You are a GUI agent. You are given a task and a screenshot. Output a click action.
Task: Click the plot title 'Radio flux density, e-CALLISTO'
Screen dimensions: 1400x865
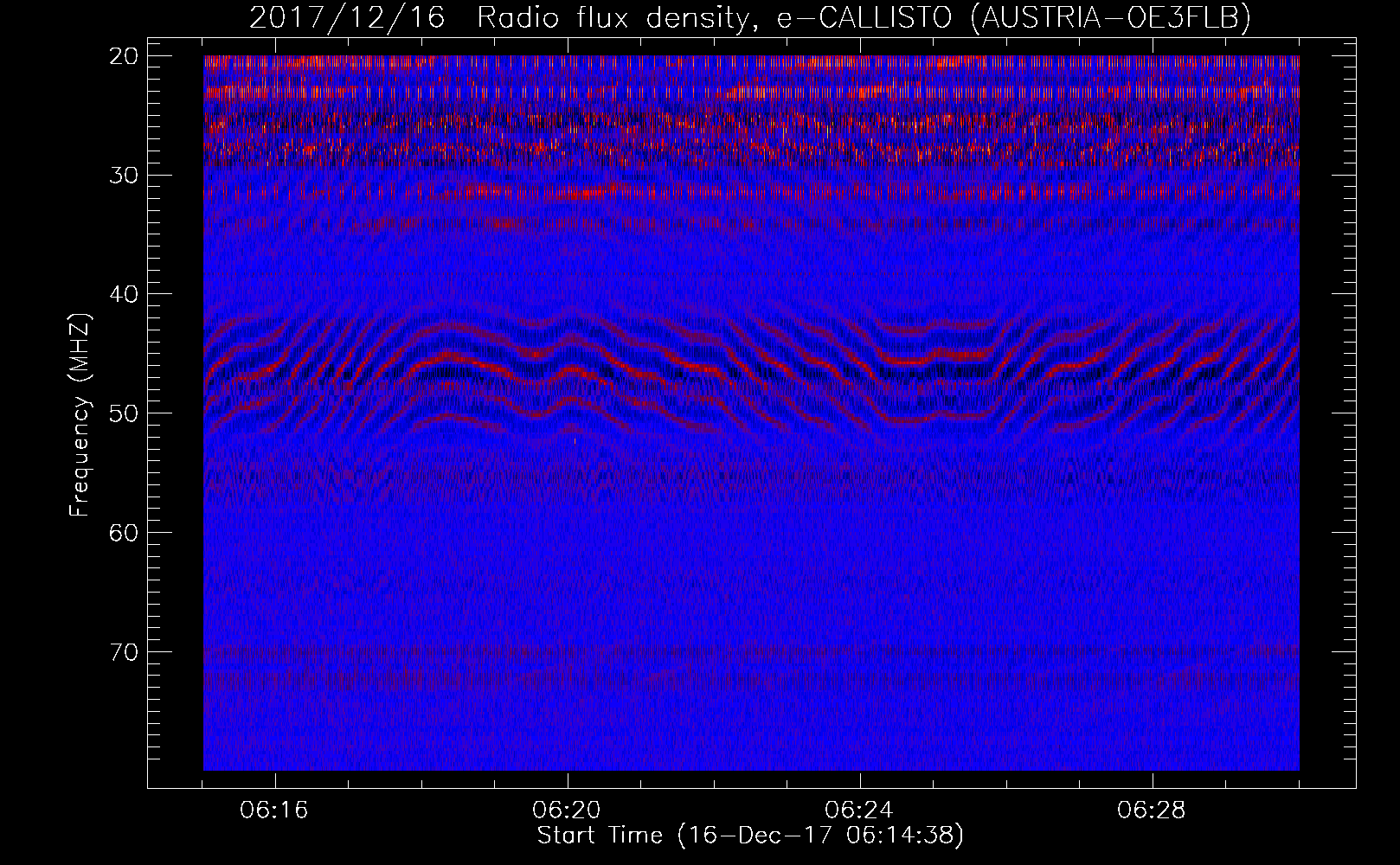point(716,17)
